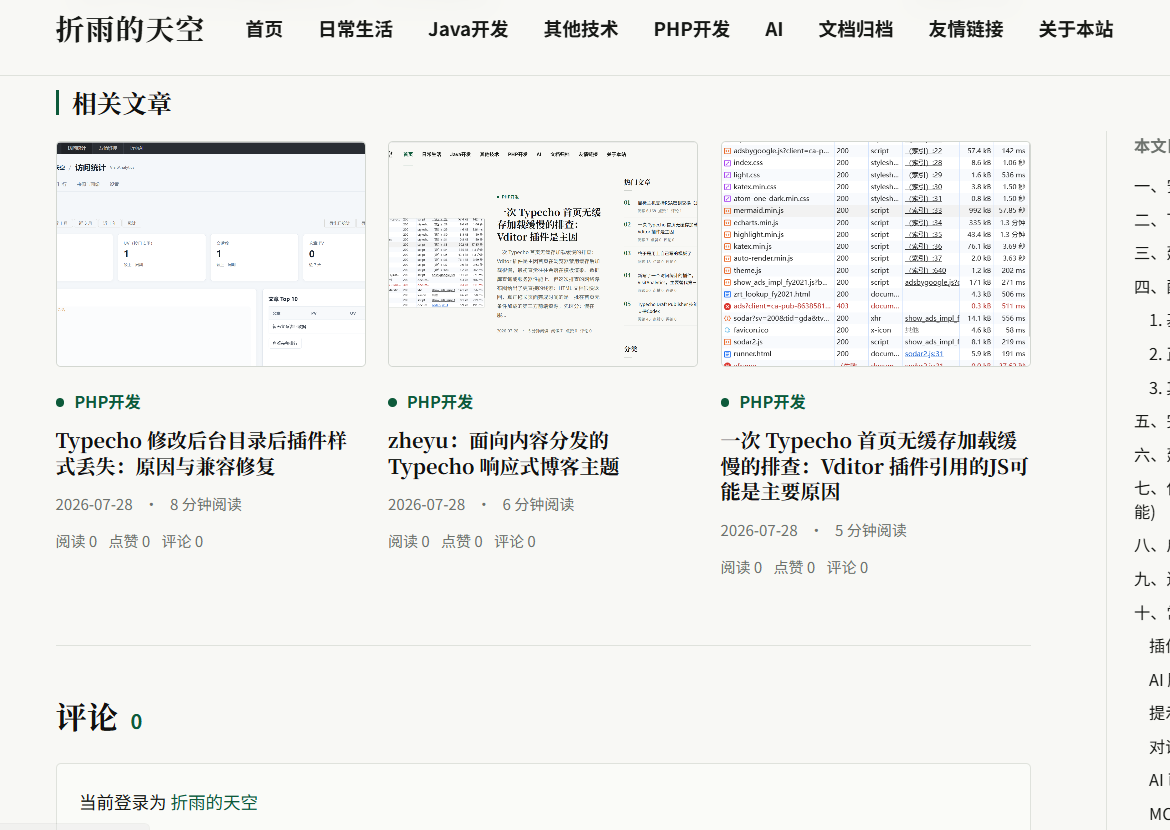Image resolution: width=1170 pixels, height=830 pixels.
Task: Open article zheyu：面向内容分发的 Typecho 响应式博客主题
Action: pyautogui.click(x=504, y=453)
